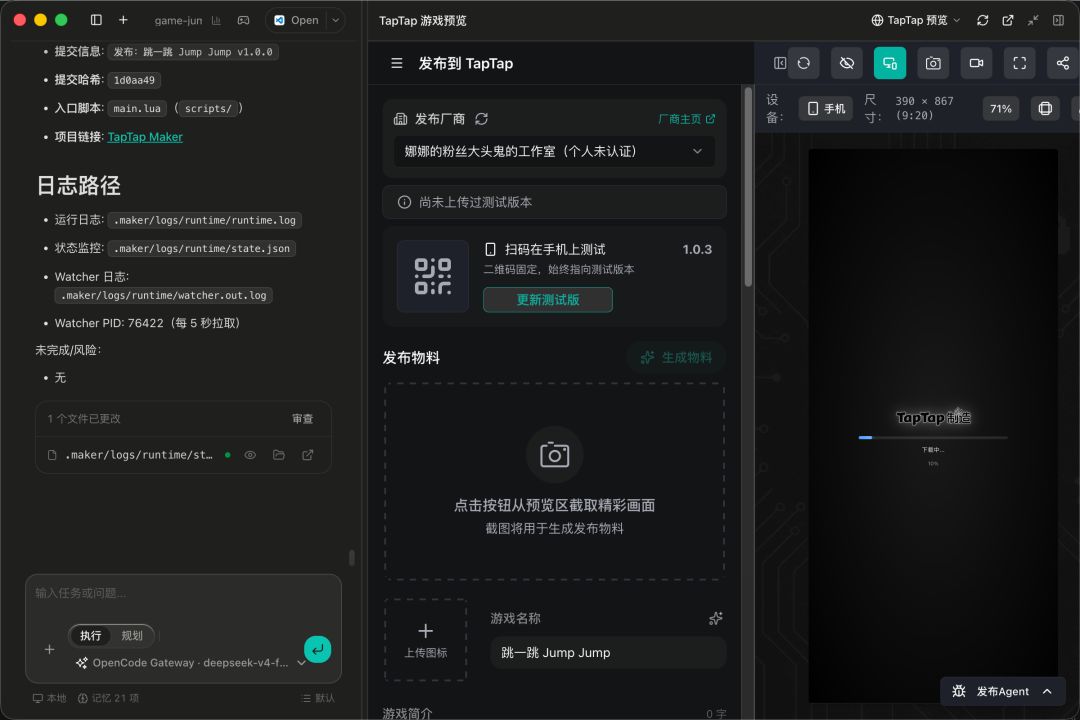Click the 1d0aa49 commit hash

tap(134, 81)
